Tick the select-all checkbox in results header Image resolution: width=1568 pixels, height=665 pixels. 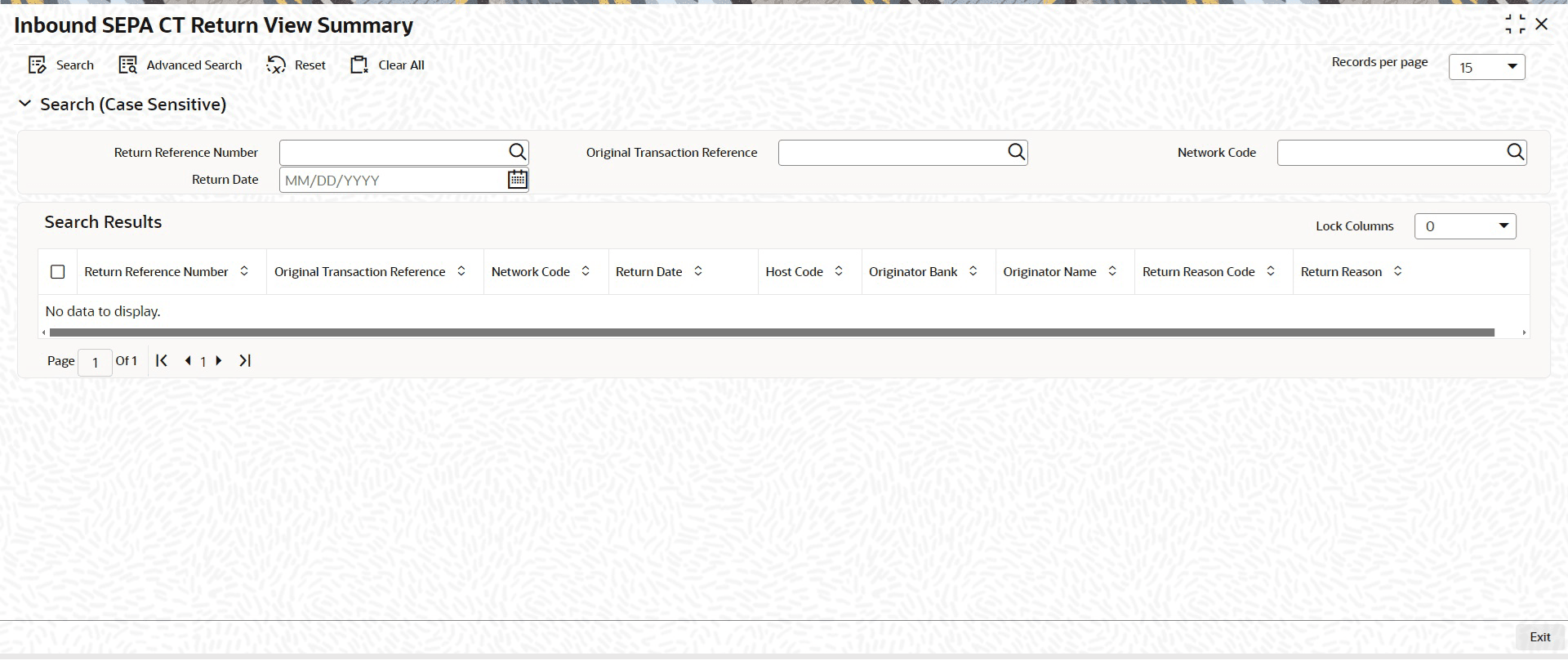tap(58, 272)
